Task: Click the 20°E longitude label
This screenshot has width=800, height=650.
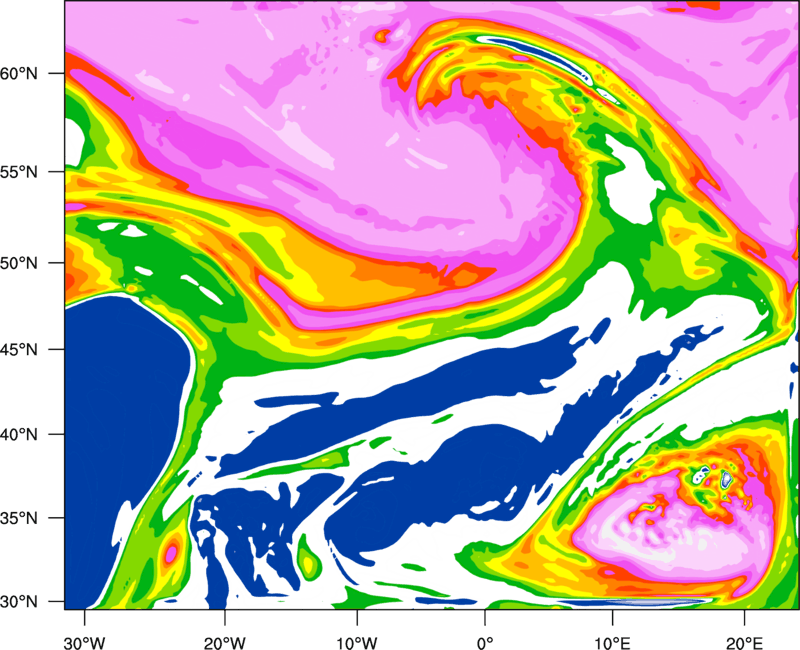Action: (744, 643)
